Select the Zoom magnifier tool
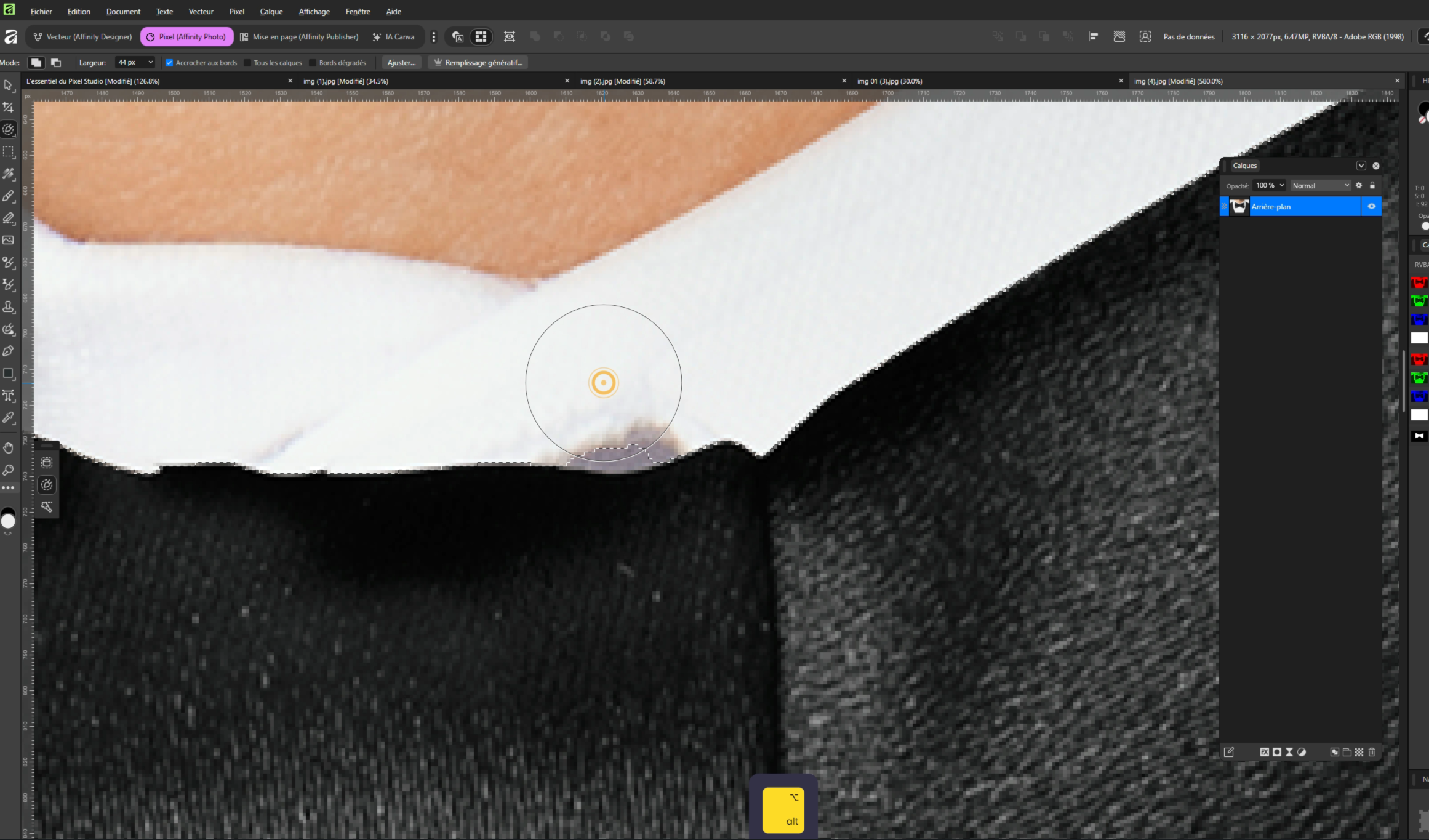1429x840 pixels. 9,470
